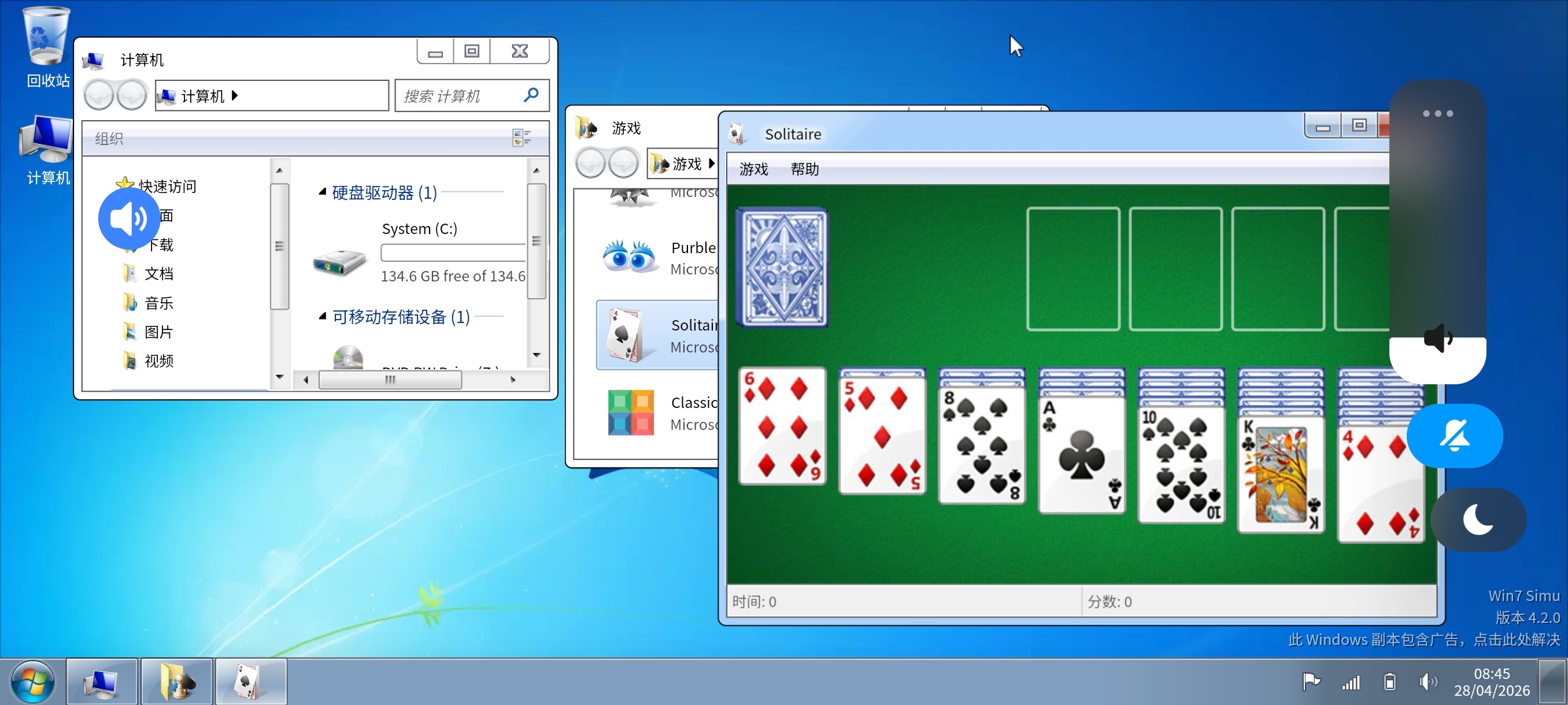
Task: Select the Classic colored blocks game icon
Action: click(x=631, y=413)
